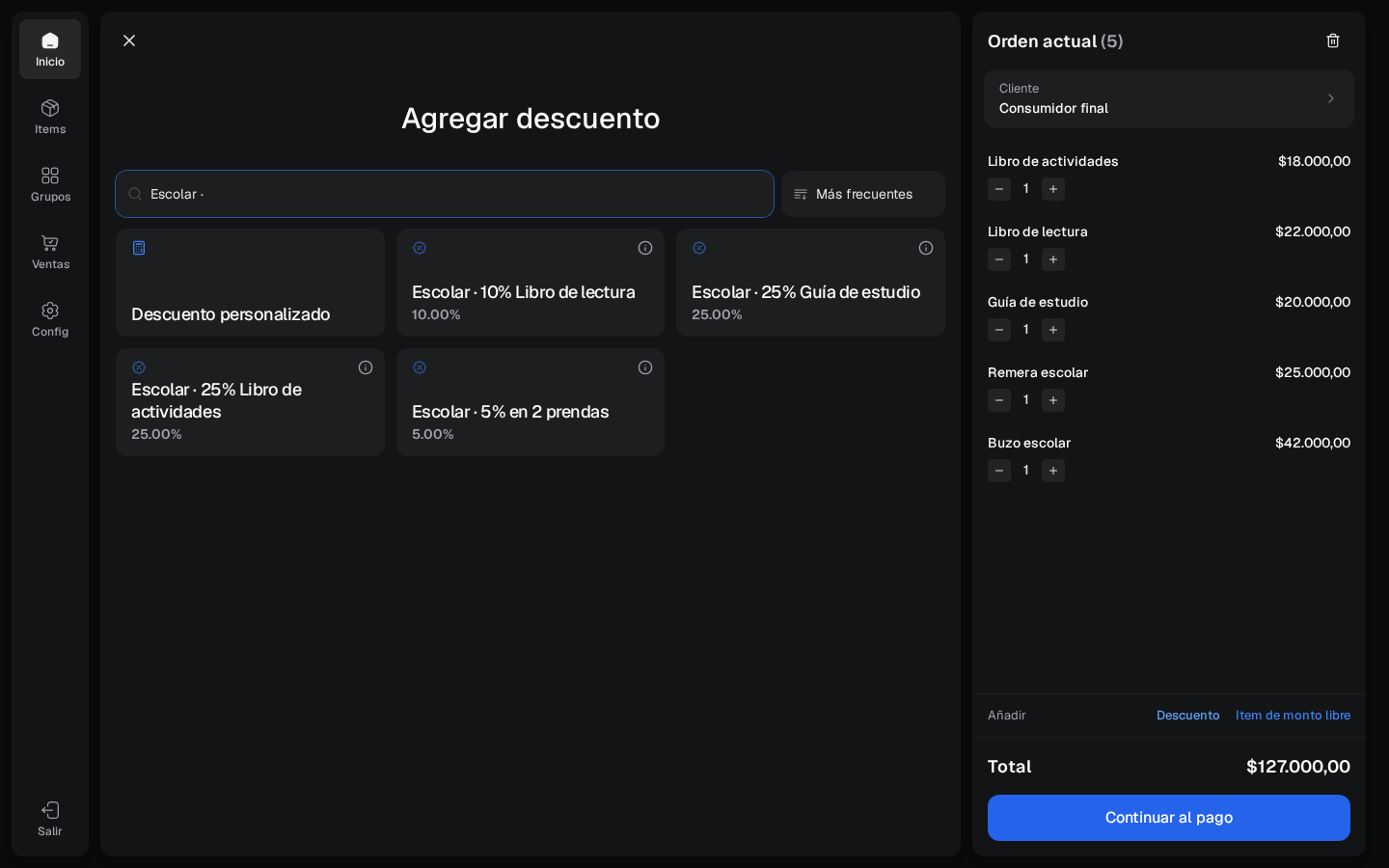This screenshot has width=1389, height=868.
Task: Select Escolar · 5% en 2 prendas discount
Action: click(x=531, y=402)
